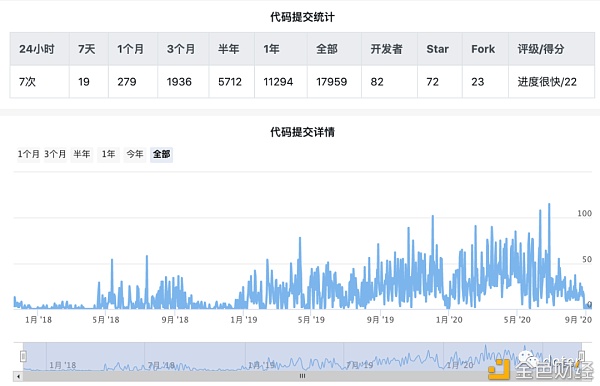Click the value 279 cell
Screen dimensions: 600x386
click(133, 82)
